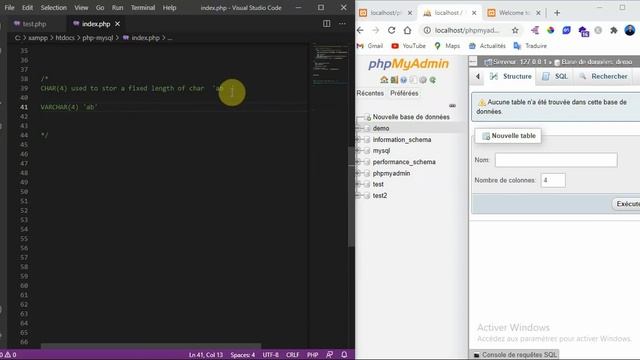
Task: Click Base de données demo breadcrumb
Action: [x=594, y=62]
